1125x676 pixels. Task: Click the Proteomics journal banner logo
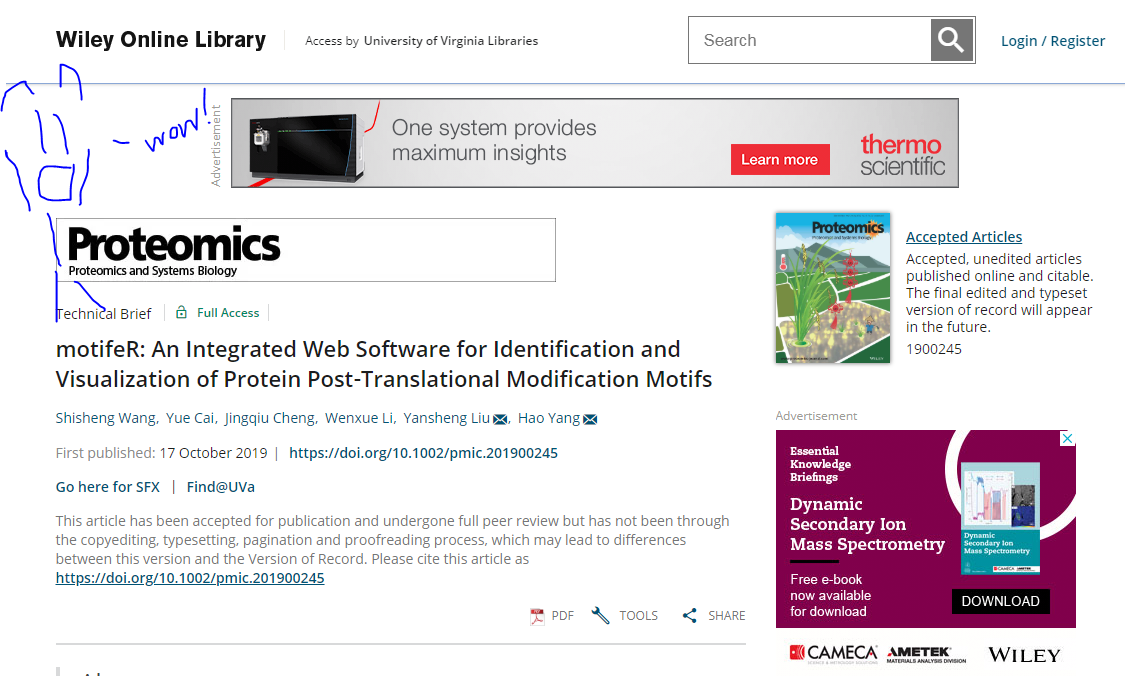tap(305, 250)
